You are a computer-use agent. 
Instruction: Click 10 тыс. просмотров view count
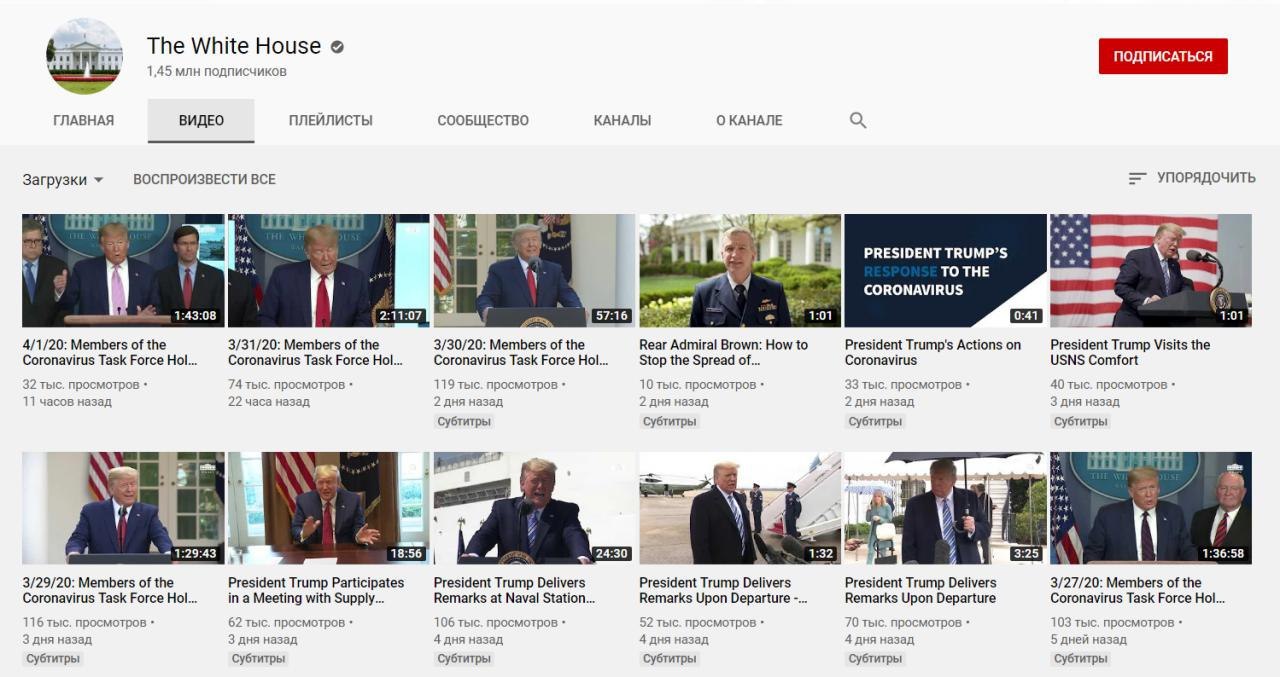[x=698, y=384]
